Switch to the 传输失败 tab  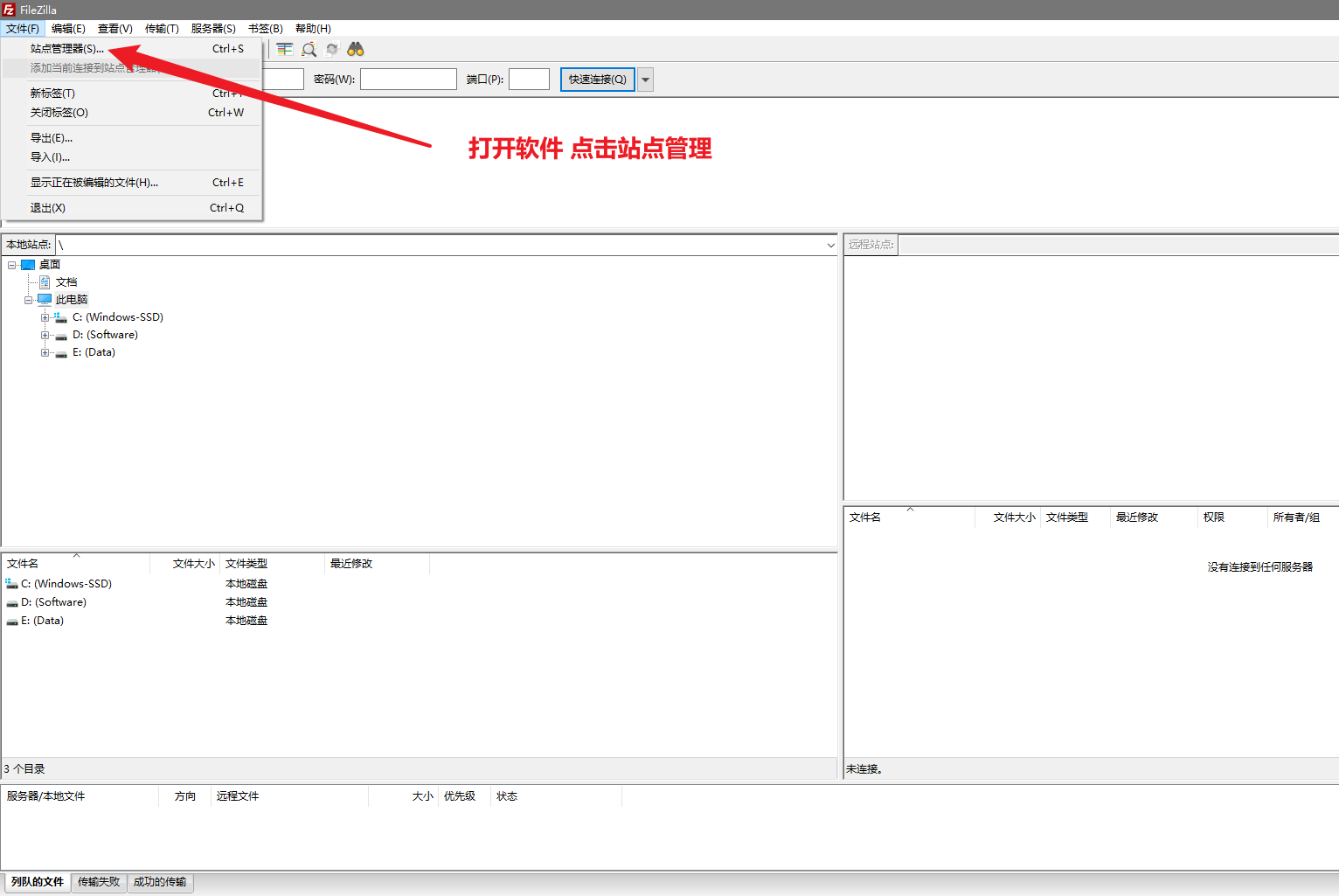[99, 882]
